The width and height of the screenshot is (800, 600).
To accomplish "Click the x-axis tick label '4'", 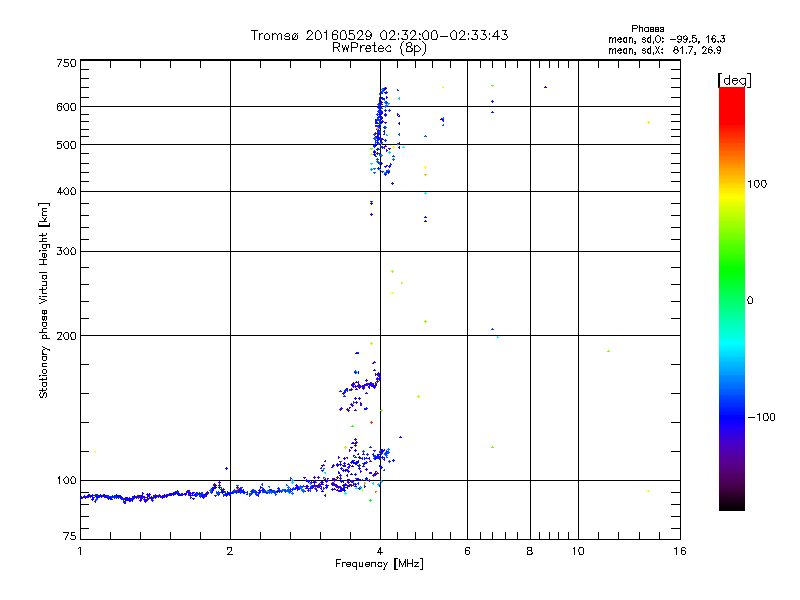I will (380, 551).
